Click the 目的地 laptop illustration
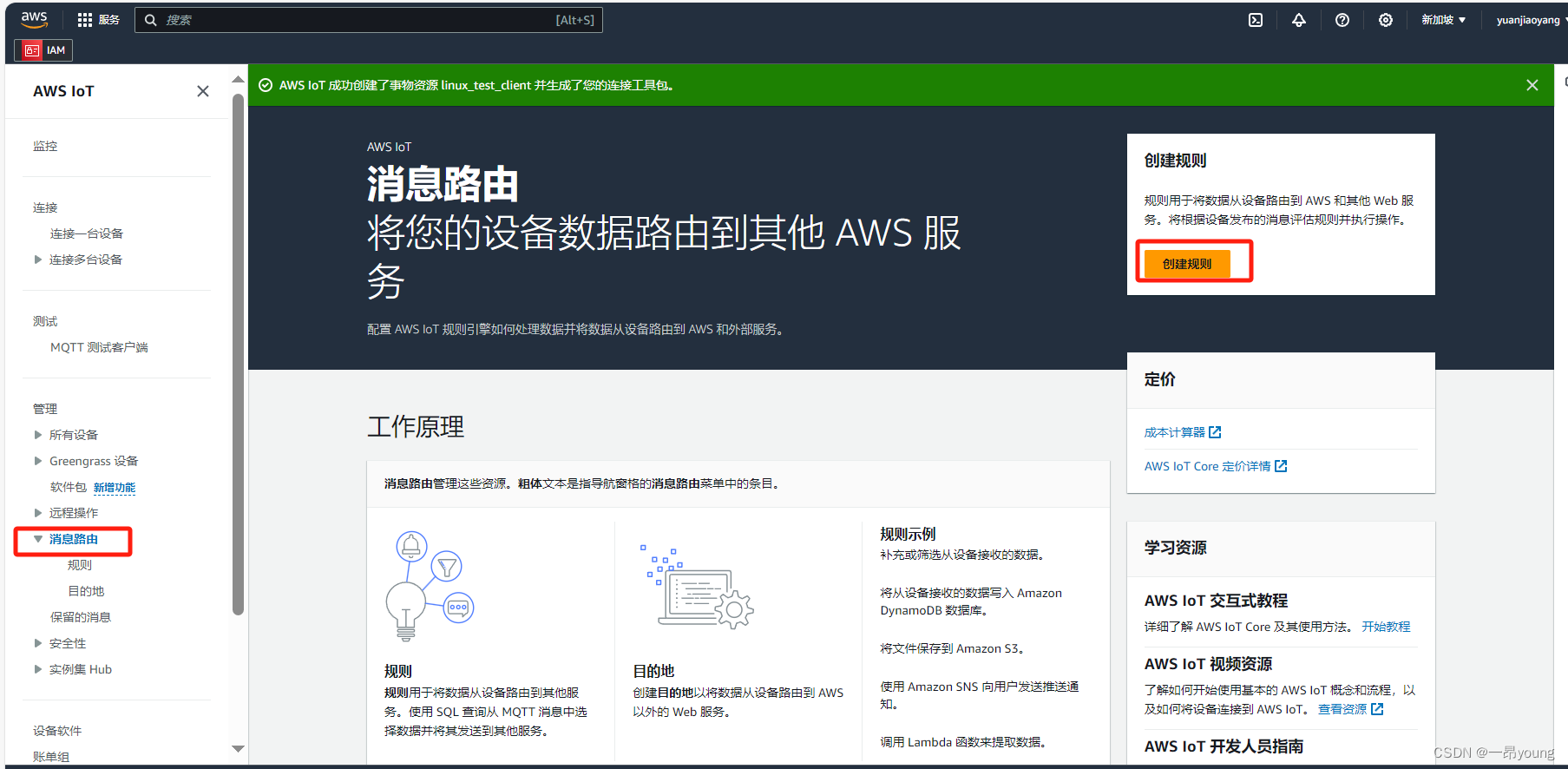This screenshot has height=769, width=1568. click(697, 586)
